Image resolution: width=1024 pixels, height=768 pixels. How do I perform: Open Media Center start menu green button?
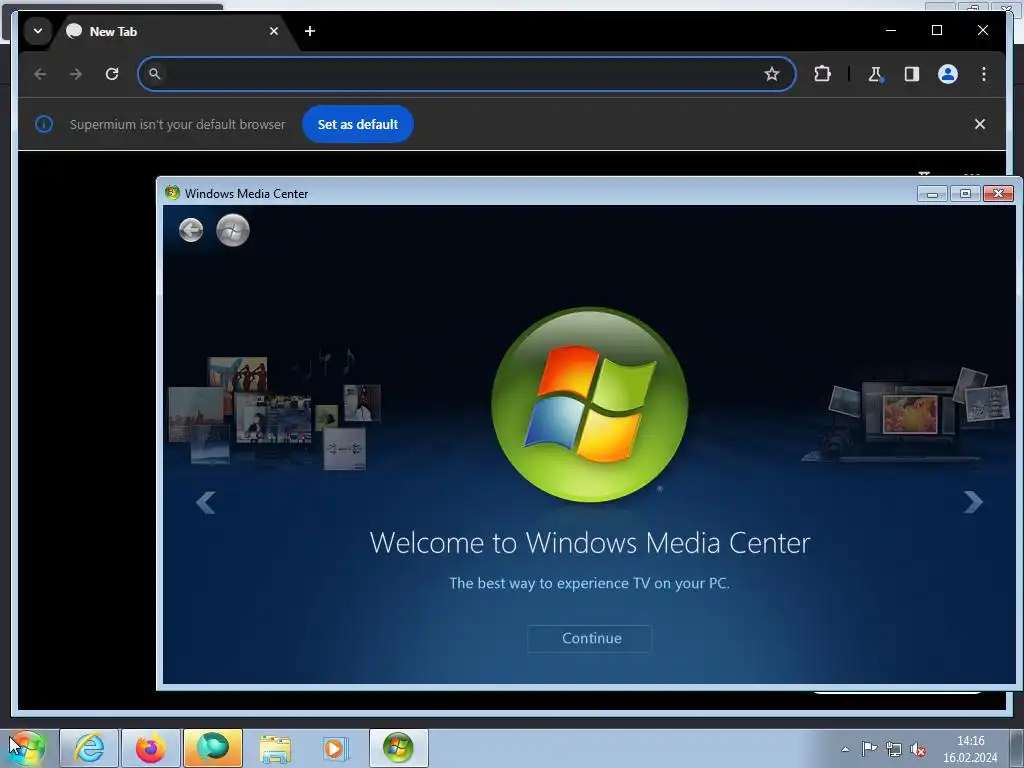(232, 230)
